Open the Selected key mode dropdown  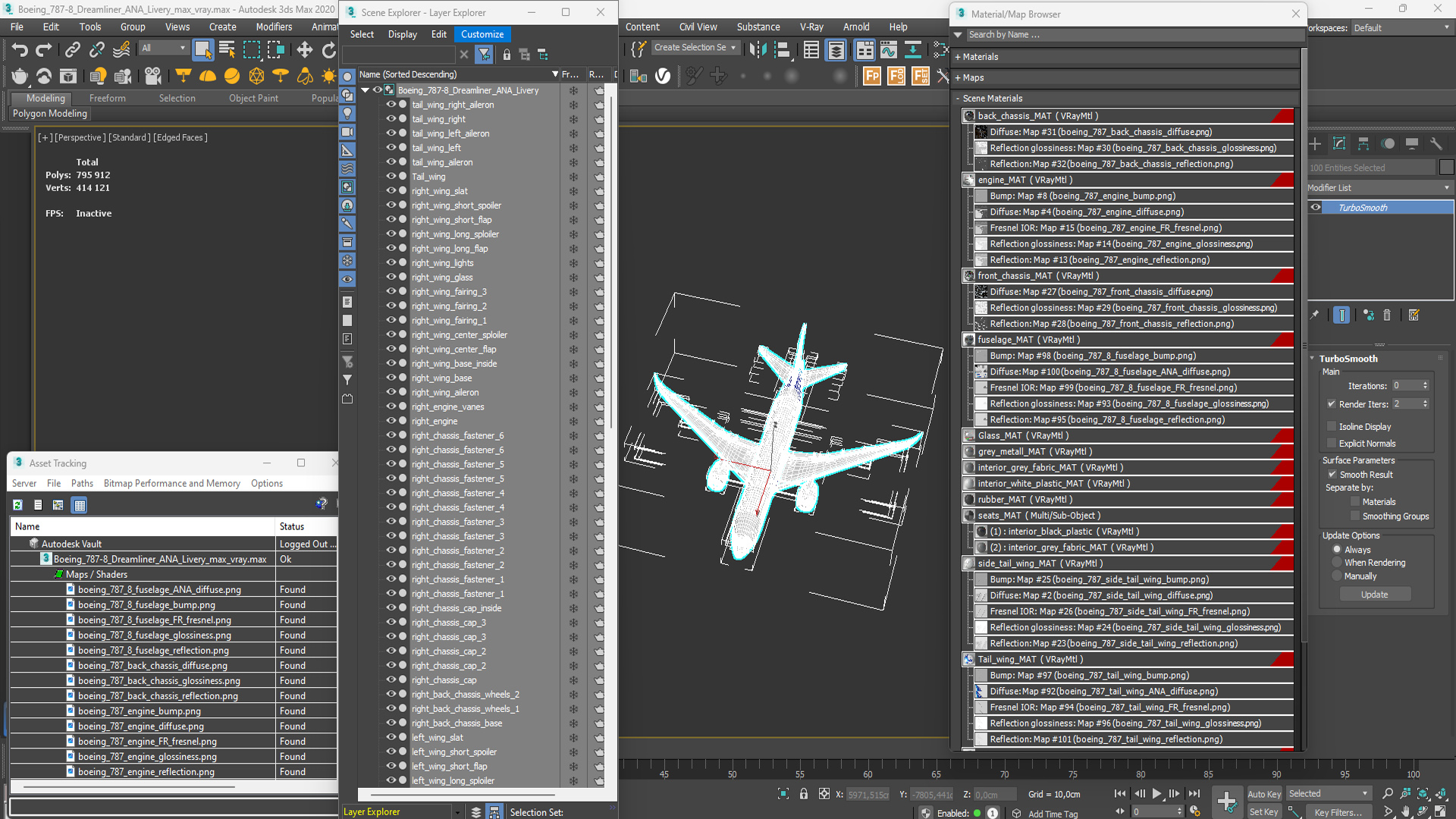(1328, 794)
